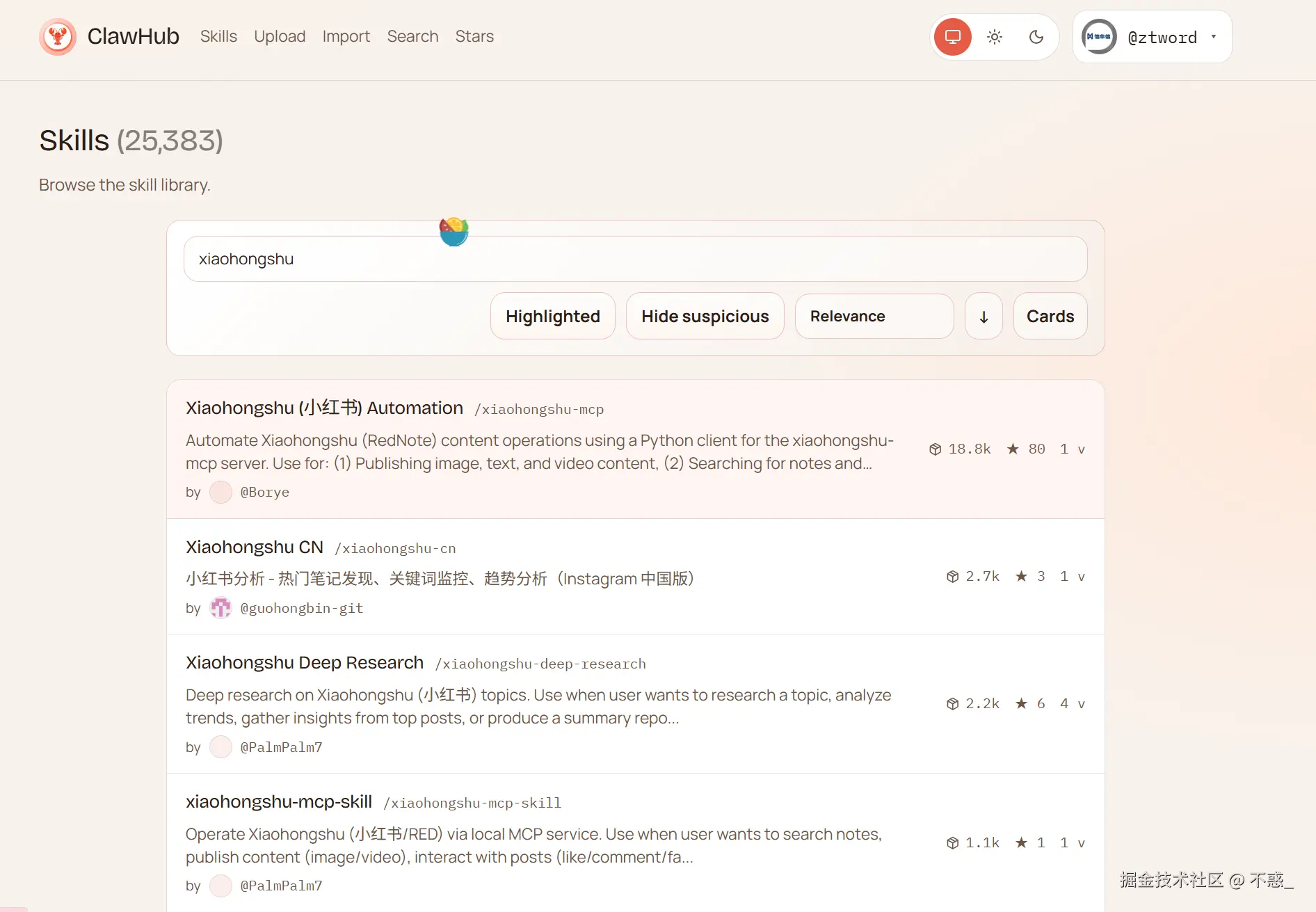Visit @PalmPalm7 profile under xiaohongshu-mcp-skill
The image size is (1316, 912).
[x=281, y=886]
